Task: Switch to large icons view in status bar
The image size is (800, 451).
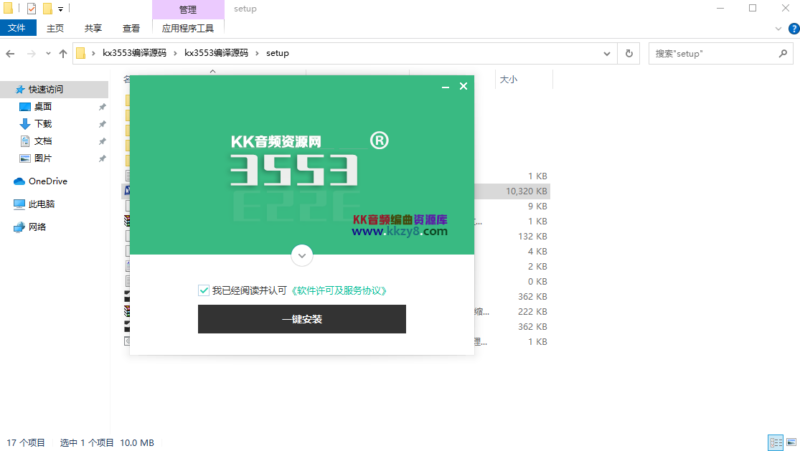Action: tap(791, 442)
